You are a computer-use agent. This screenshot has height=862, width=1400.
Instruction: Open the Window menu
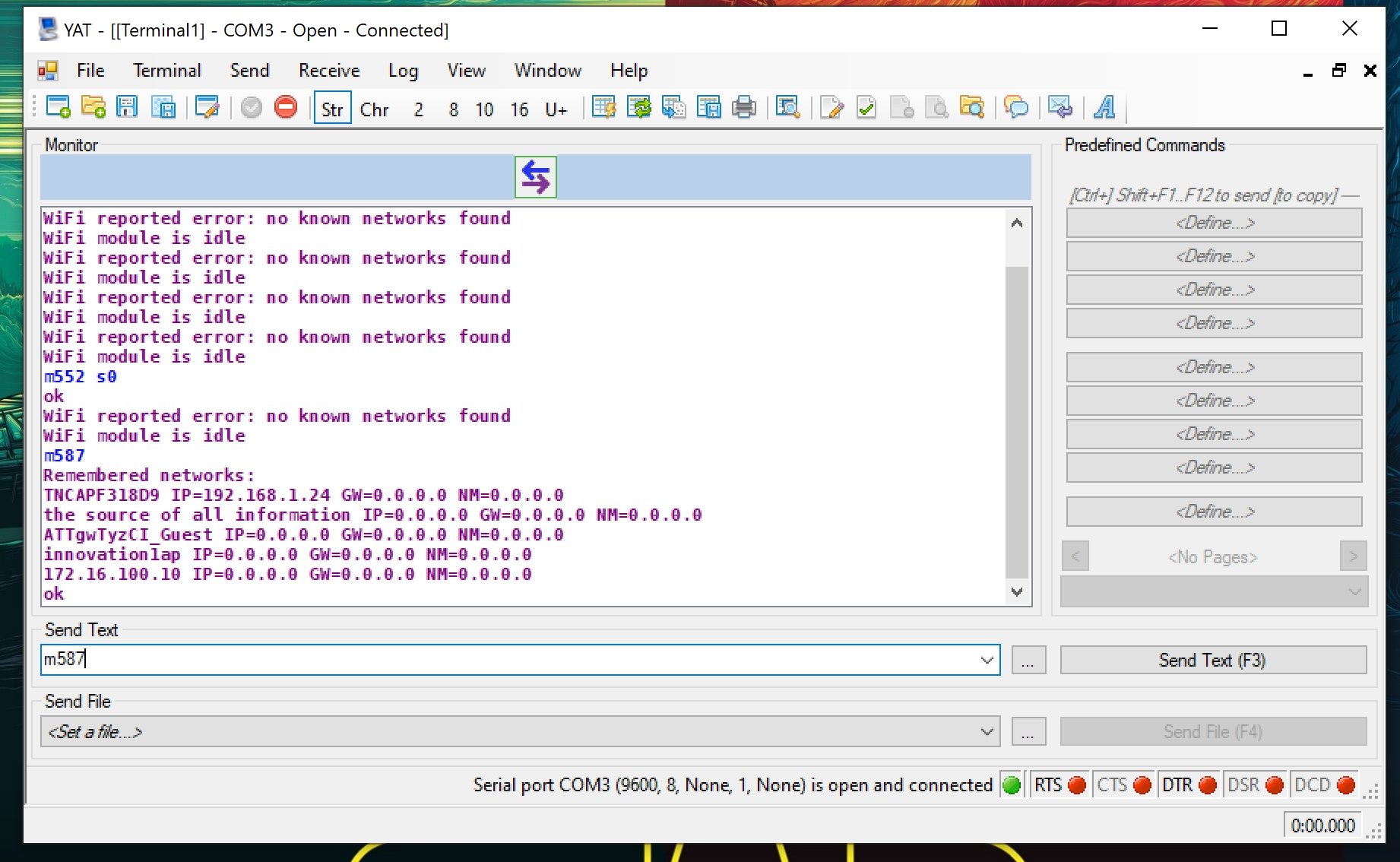[548, 71]
